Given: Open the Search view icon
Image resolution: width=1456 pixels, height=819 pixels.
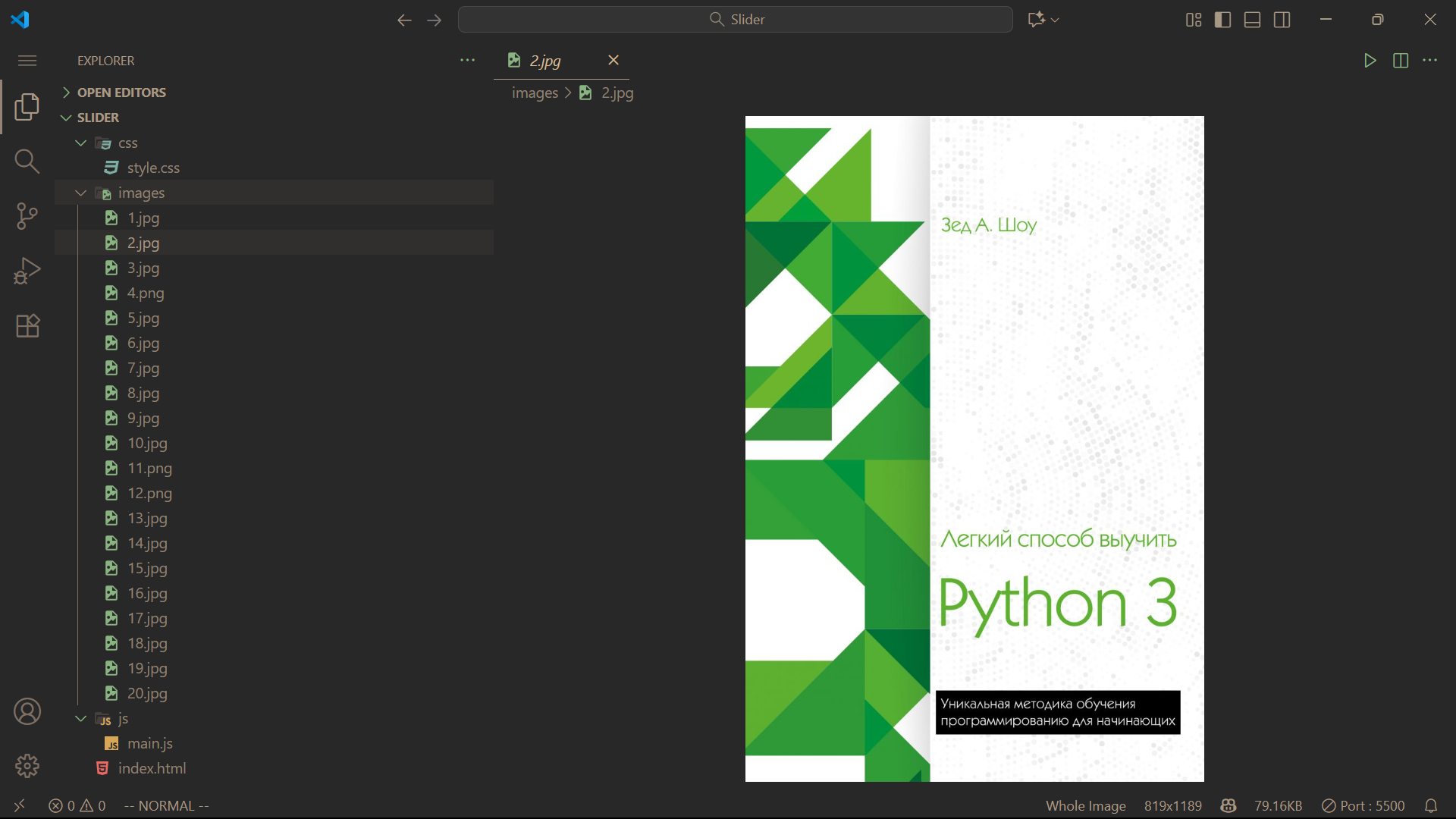Looking at the screenshot, I should click(27, 161).
